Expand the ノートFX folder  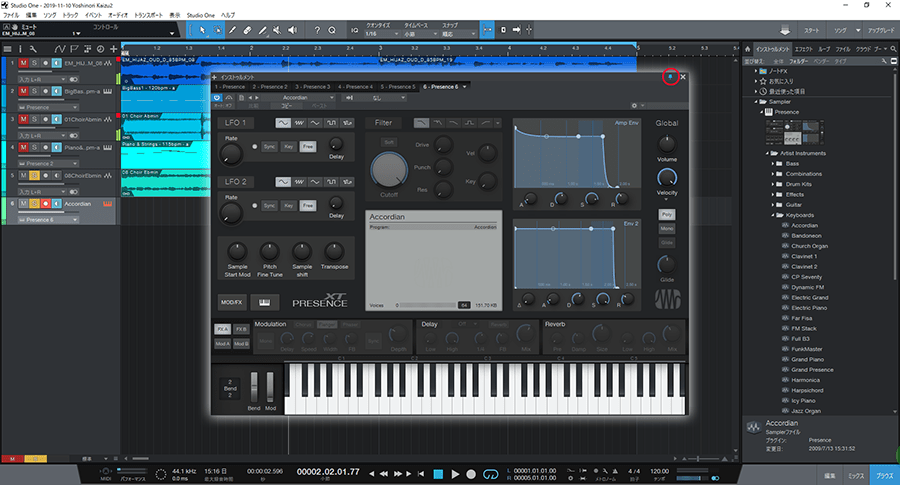[757, 71]
